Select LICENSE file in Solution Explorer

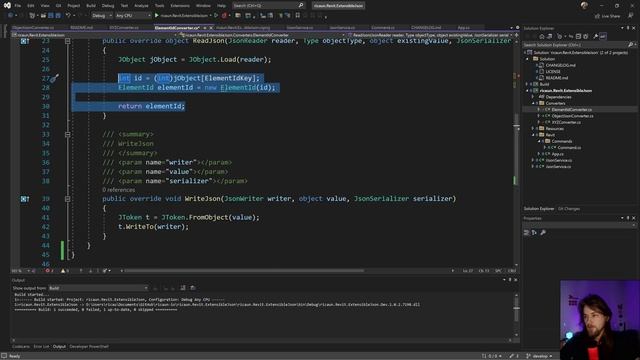point(553,71)
